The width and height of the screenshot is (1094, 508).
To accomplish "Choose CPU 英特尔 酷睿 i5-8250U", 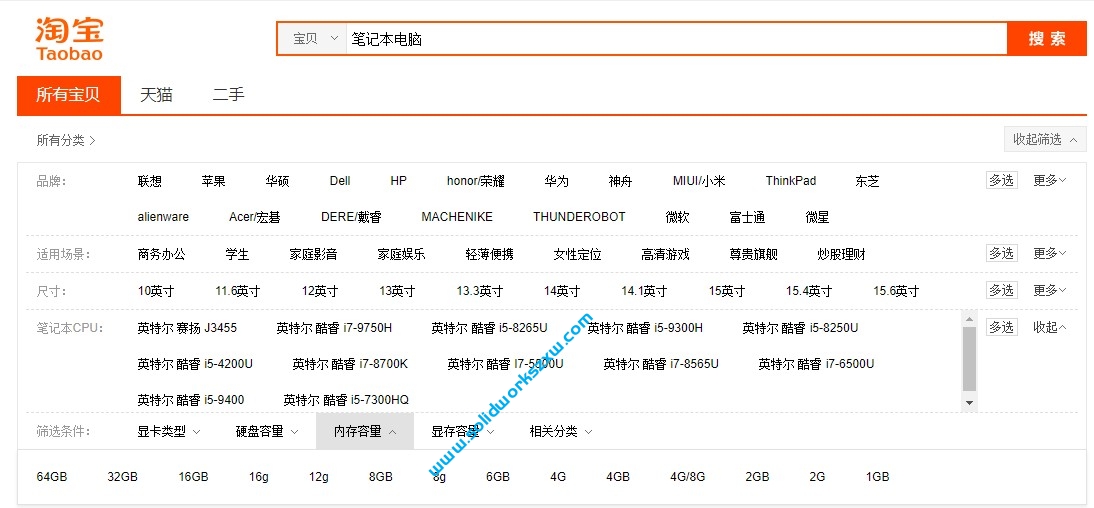I will coord(800,328).
